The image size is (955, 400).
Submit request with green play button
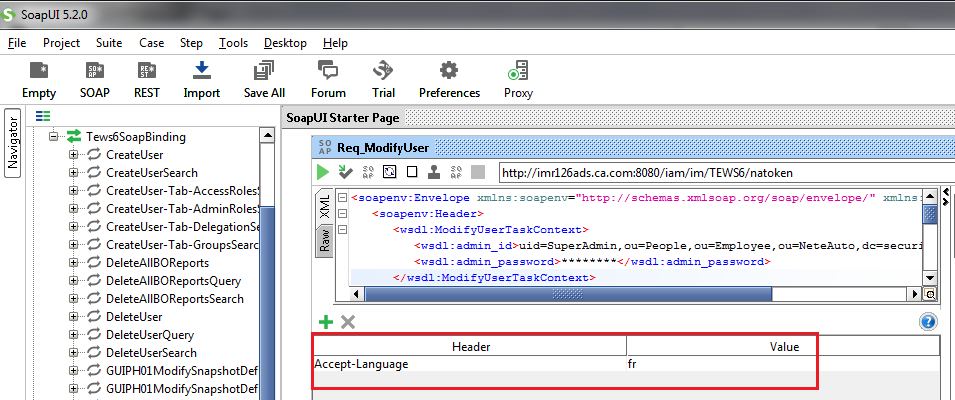pos(323,172)
